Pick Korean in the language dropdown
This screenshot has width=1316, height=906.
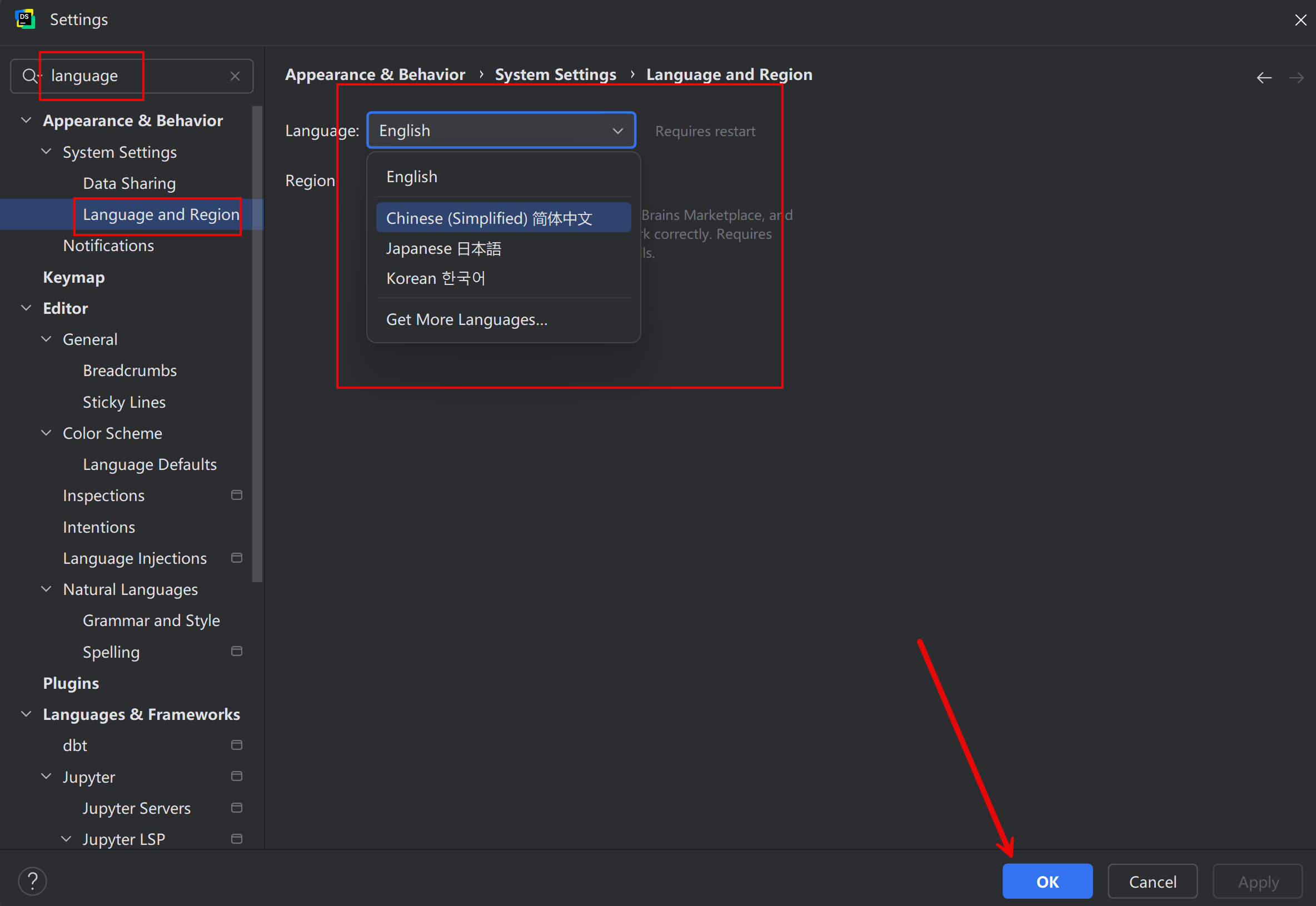tap(436, 278)
